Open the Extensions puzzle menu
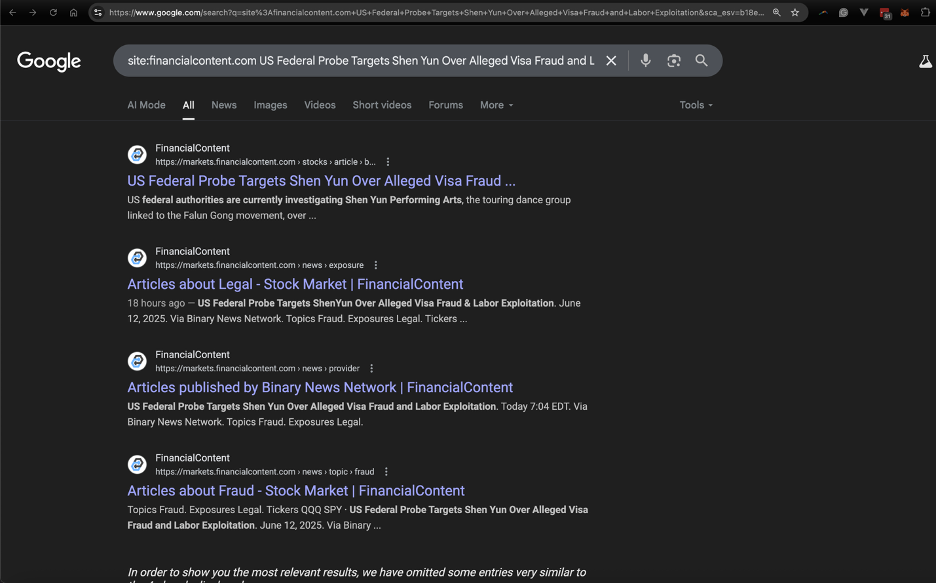936x584 pixels. coord(925,12)
